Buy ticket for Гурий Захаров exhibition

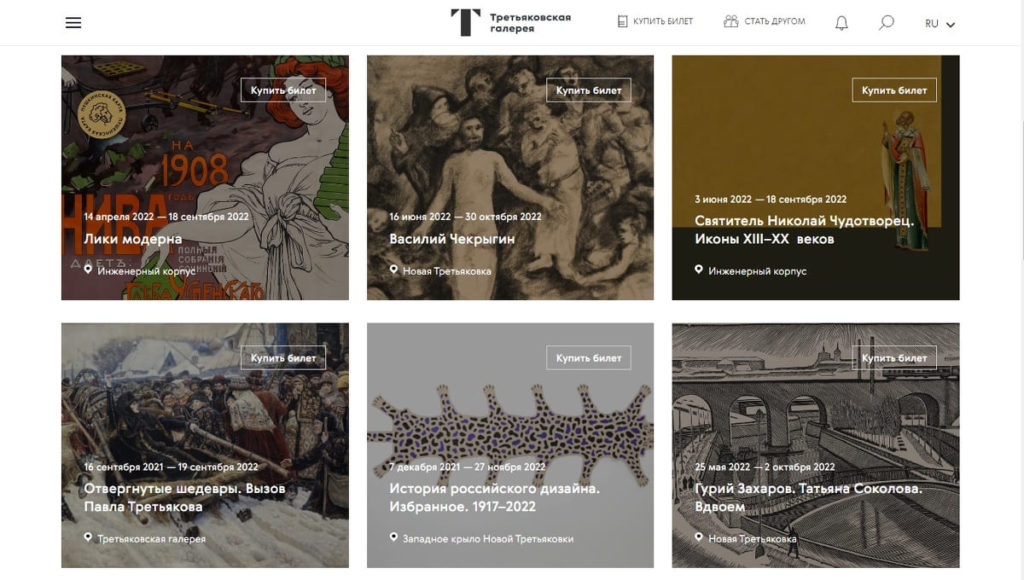pyautogui.click(x=894, y=358)
